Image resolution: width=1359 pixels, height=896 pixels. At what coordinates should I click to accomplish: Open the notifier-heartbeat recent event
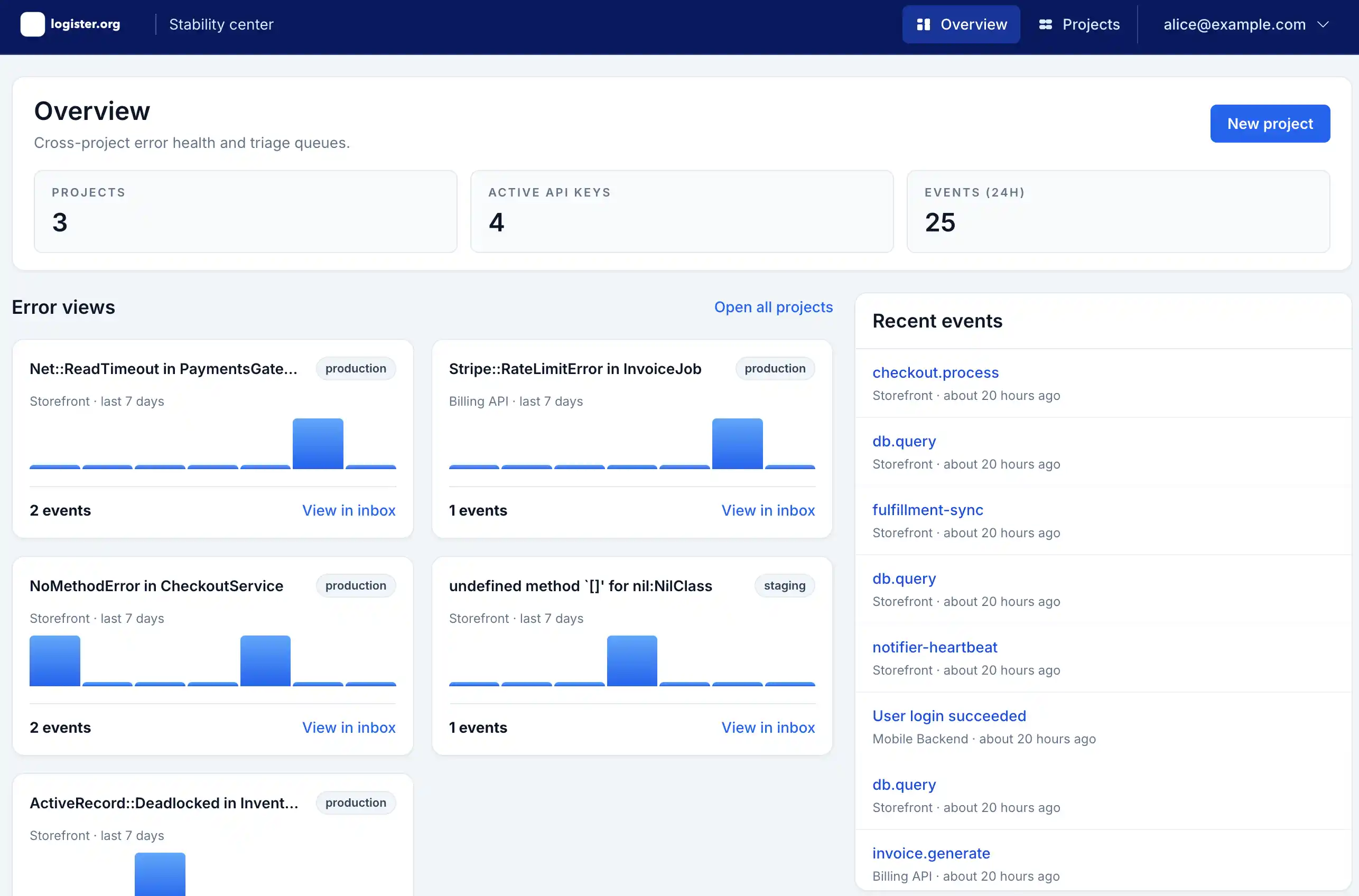(x=934, y=647)
